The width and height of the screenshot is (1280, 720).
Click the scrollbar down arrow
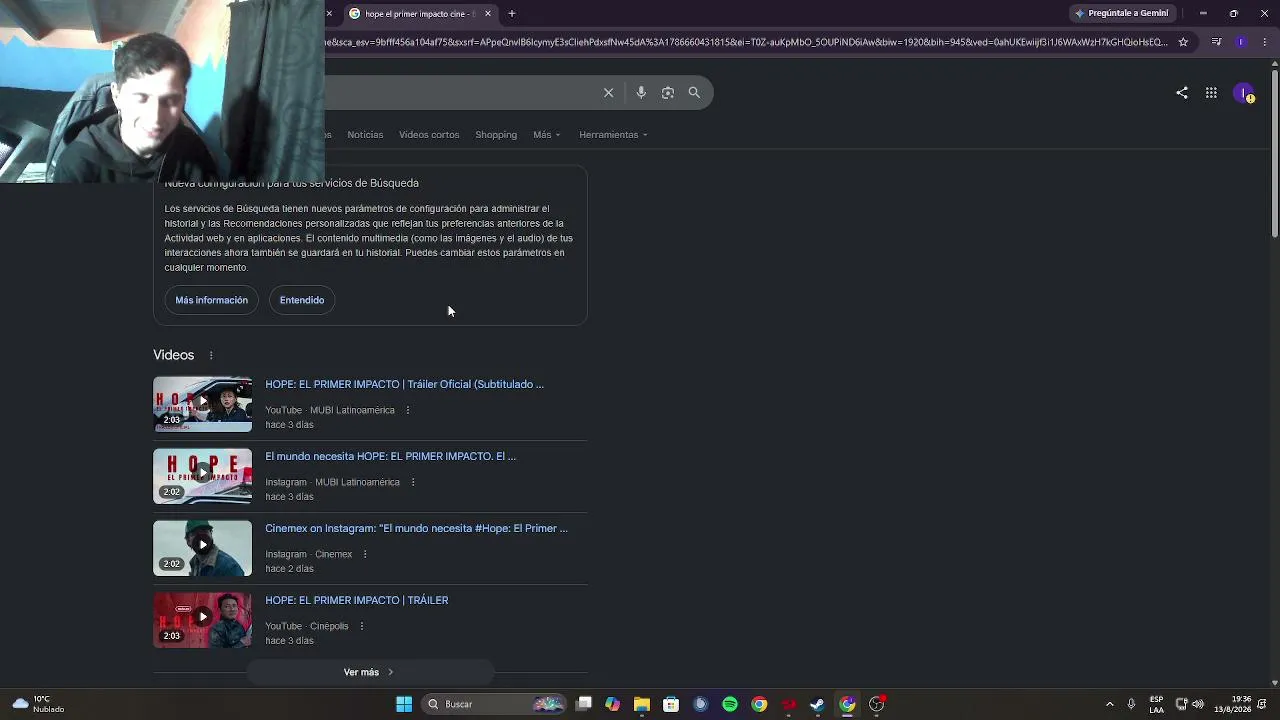pyautogui.click(x=1275, y=683)
